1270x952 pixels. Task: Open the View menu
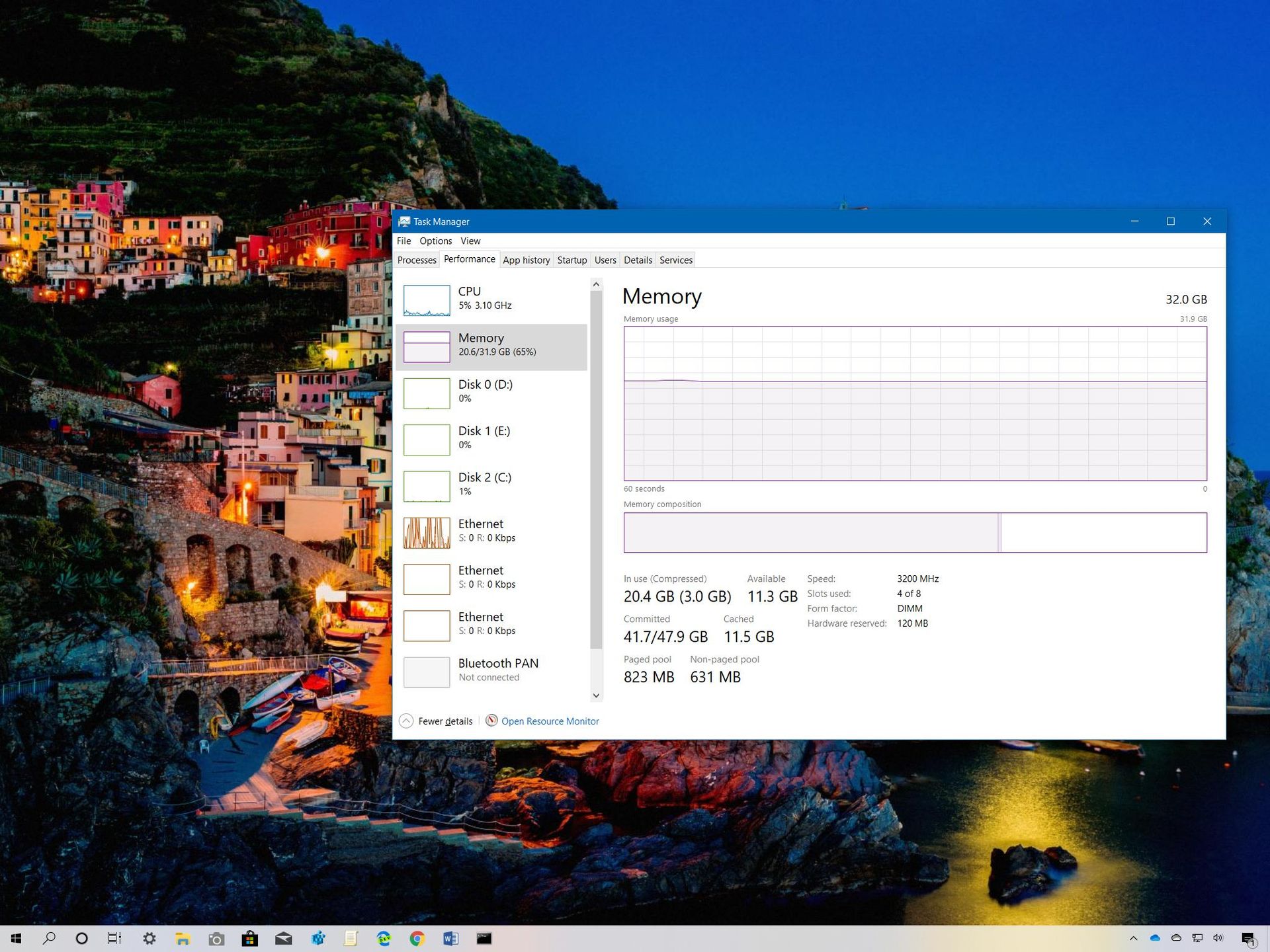pos(470,241)
